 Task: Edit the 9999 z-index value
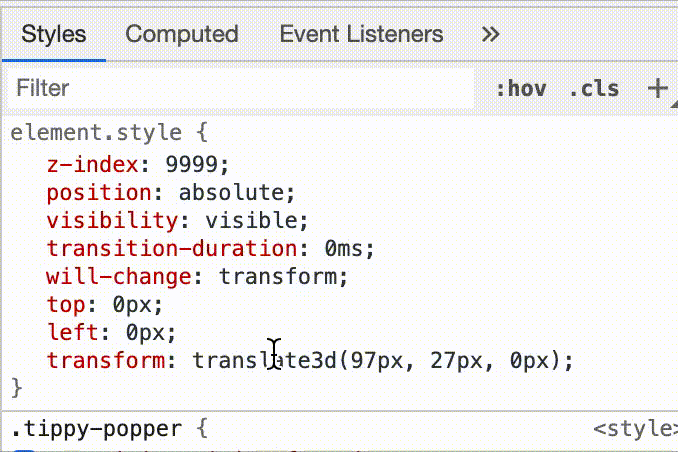coord(192,164)
